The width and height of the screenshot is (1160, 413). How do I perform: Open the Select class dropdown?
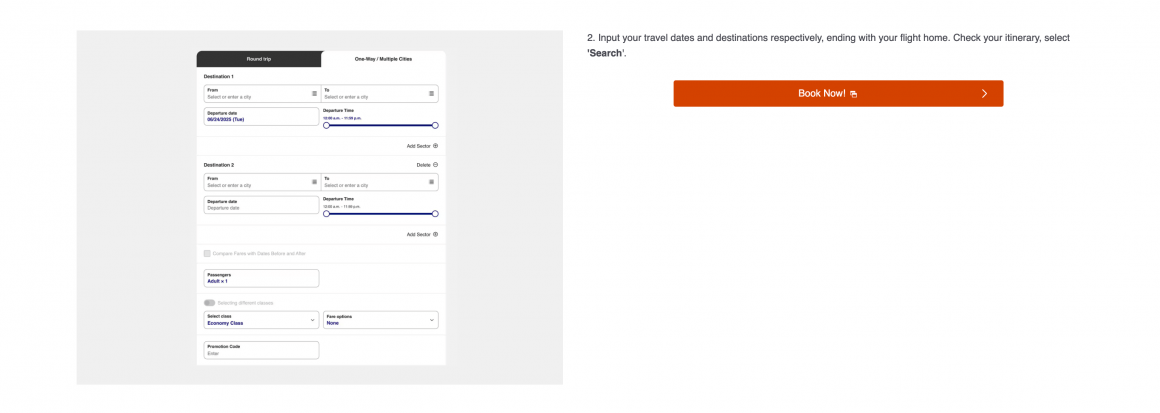(x=260, y=320)
